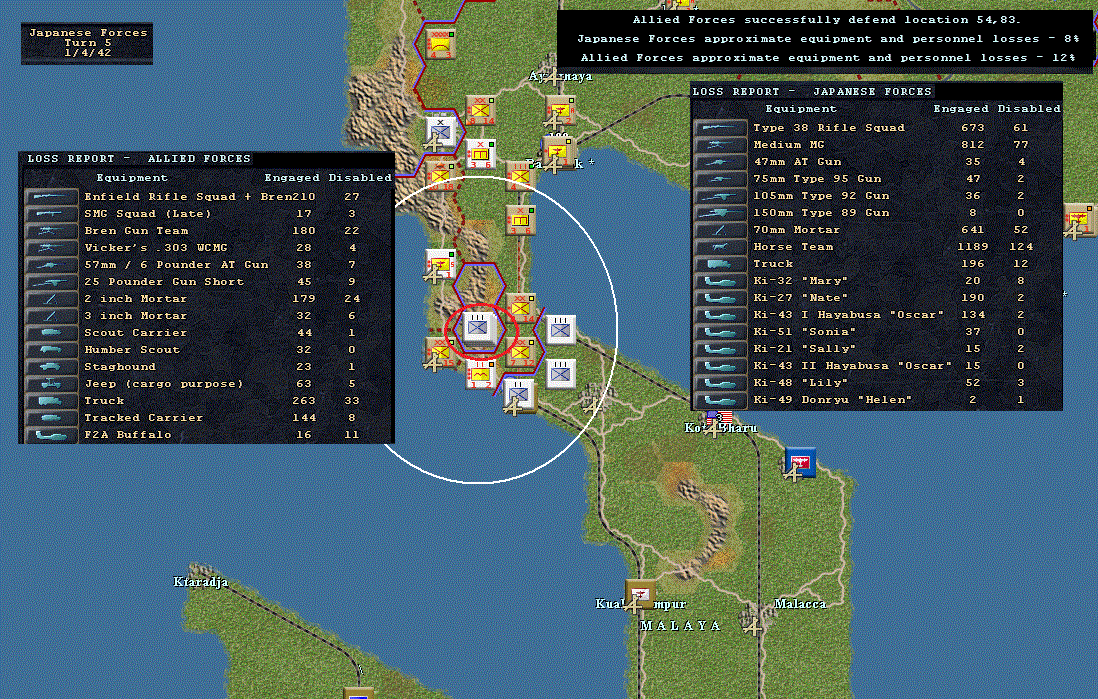Select the Japanese division counter marked 8 14
The height and width of the screenshot is (699, 1098).
point(480,111)
